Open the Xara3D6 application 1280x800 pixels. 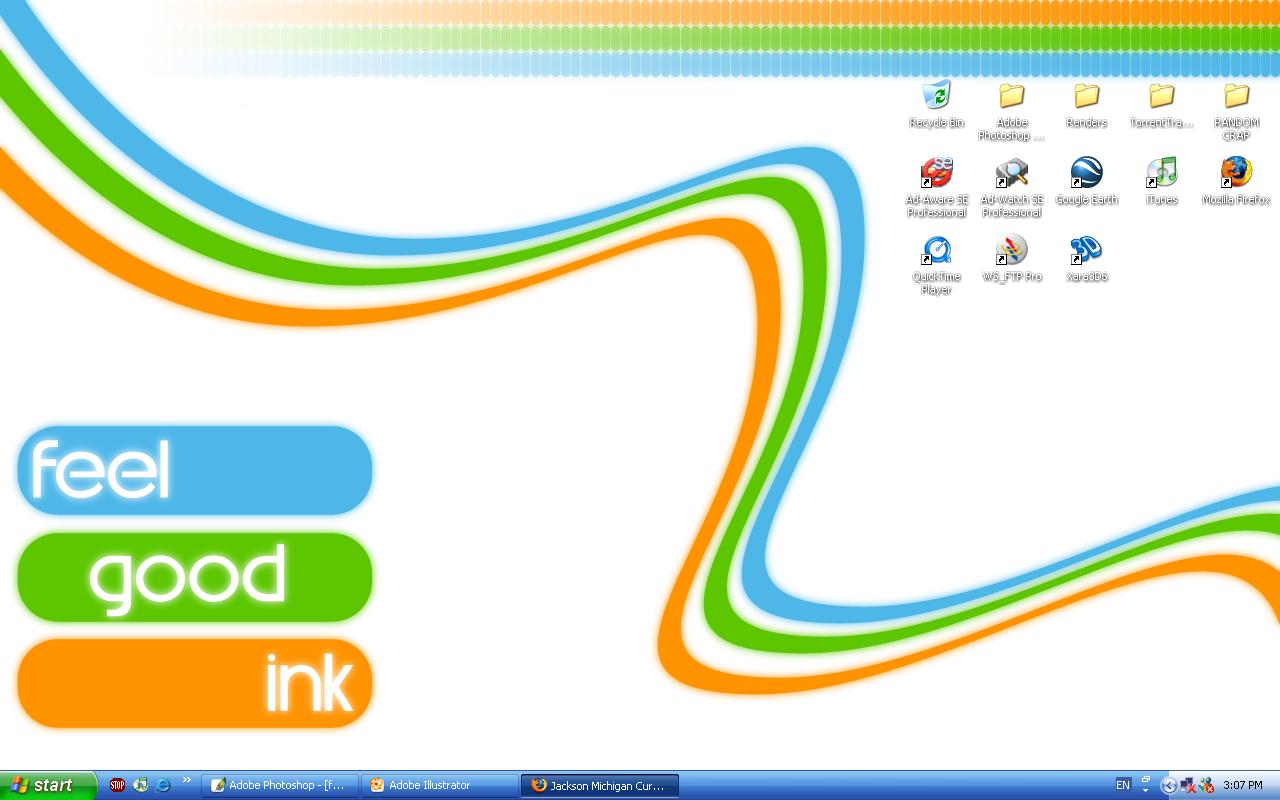tap(1086, 250)
